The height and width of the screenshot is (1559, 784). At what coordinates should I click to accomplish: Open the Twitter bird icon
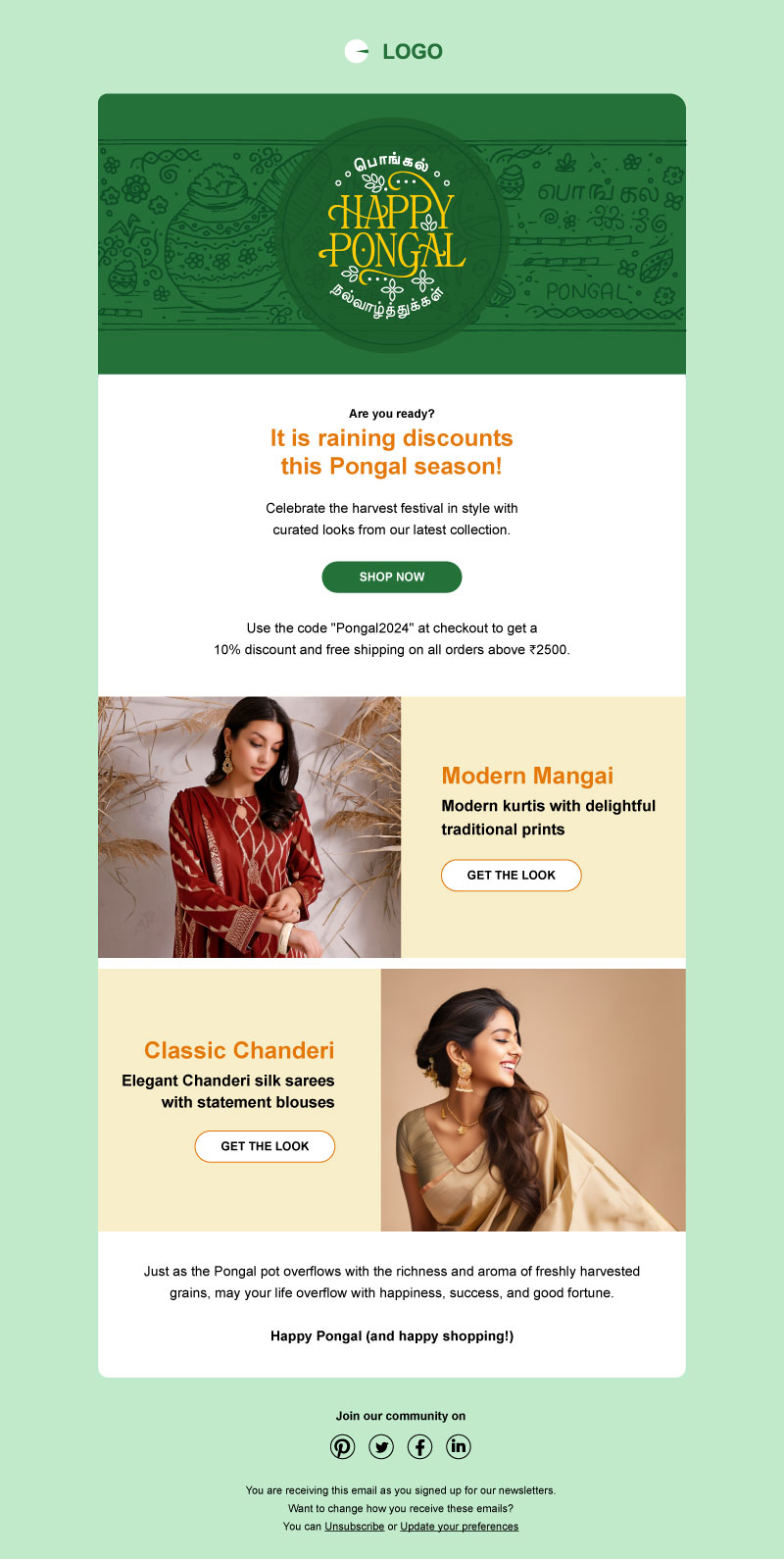point(381,1446)
